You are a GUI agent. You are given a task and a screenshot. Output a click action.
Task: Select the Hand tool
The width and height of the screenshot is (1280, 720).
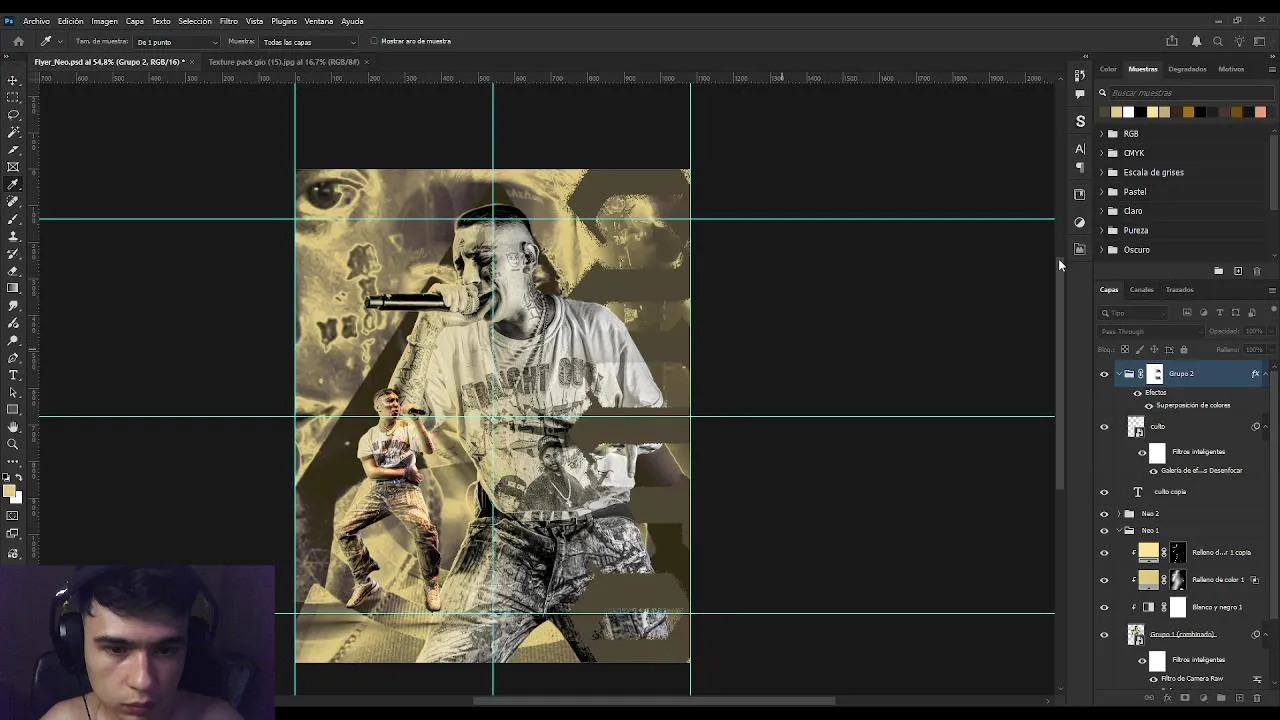(x=13, y=427)
